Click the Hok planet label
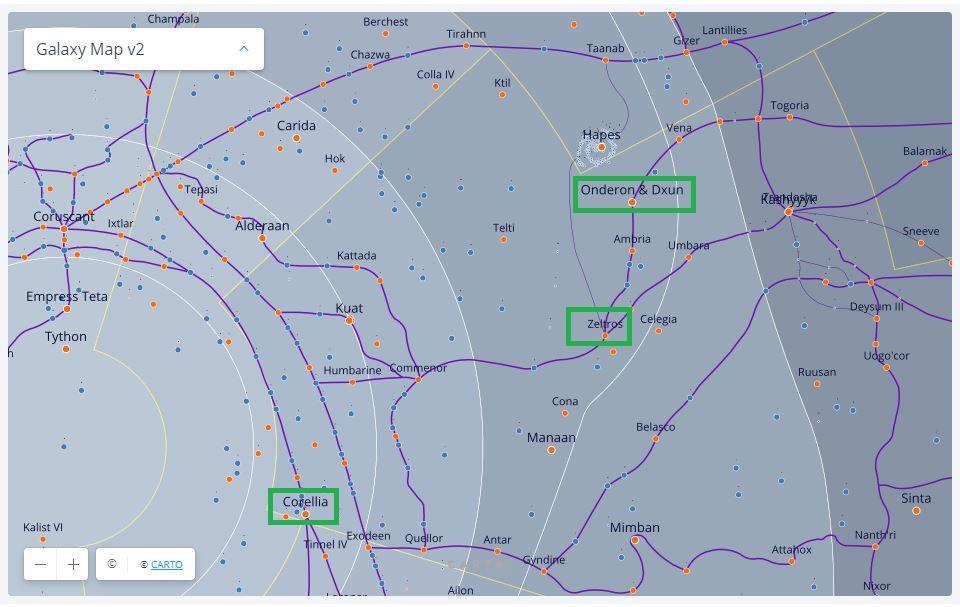The width and height of the screenshot is (960, 607). (x=335, y=158)
